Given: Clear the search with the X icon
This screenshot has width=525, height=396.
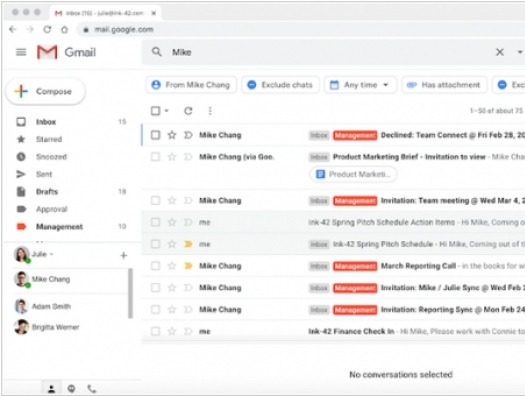Looking at the screenshot, I should click(x=500, y=52).
